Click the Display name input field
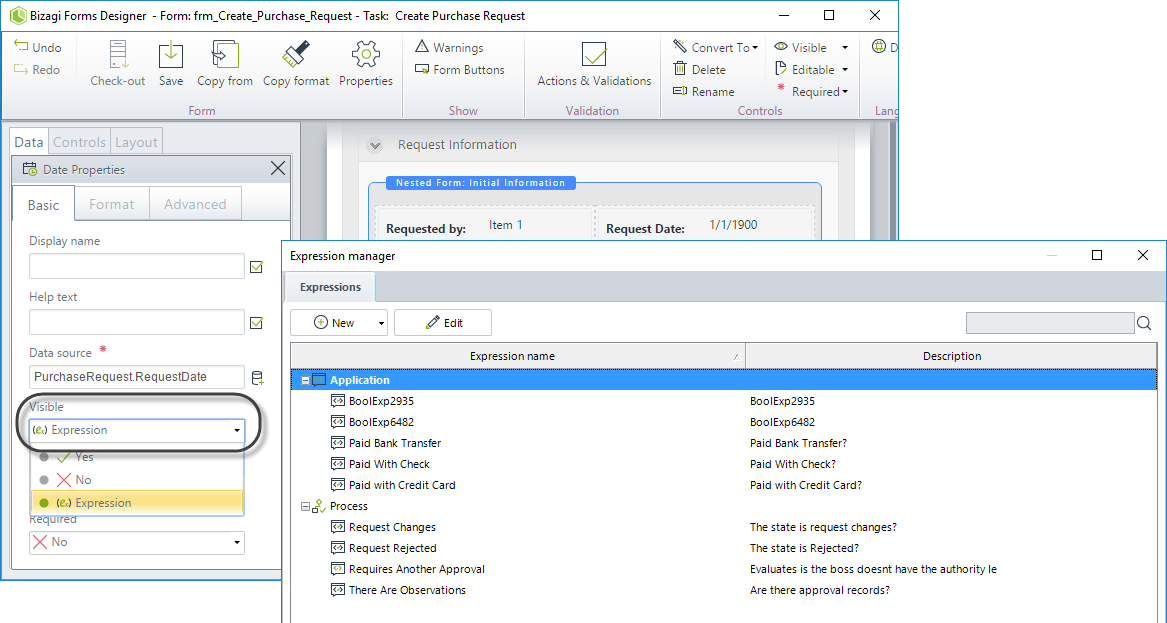Viewport: 1167px width, 623px height. click(x=137, y=266)
